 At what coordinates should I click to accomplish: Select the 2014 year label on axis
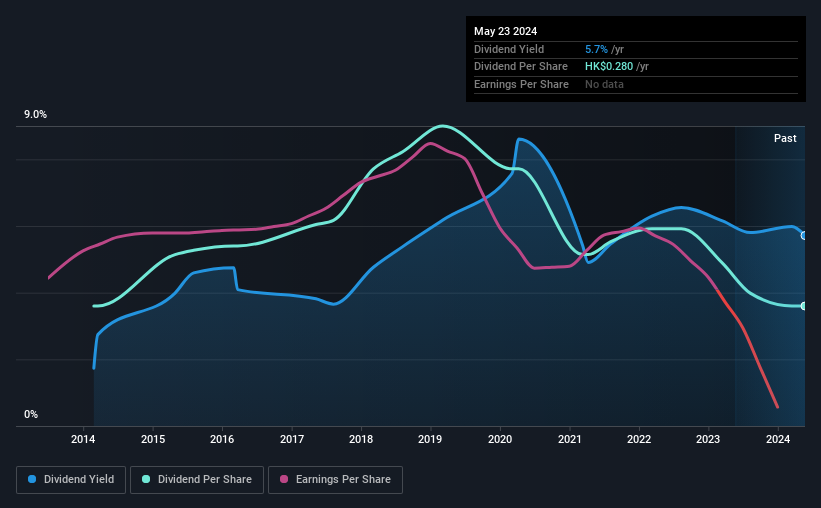83,439
